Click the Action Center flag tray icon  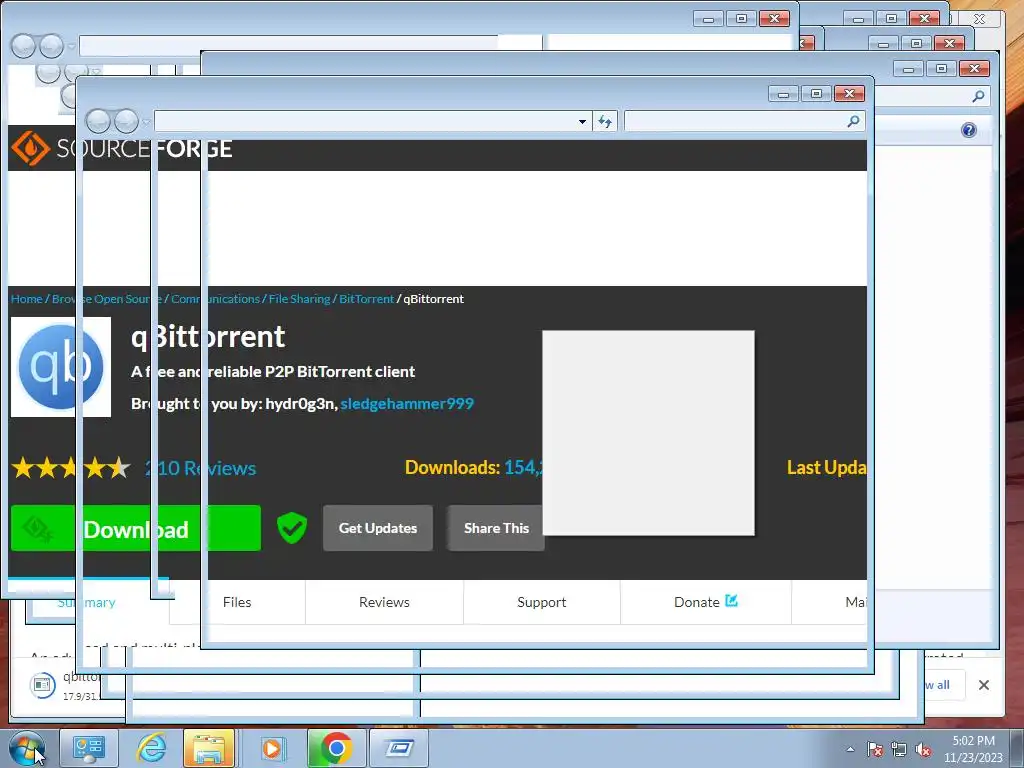[x=874, y=749]
